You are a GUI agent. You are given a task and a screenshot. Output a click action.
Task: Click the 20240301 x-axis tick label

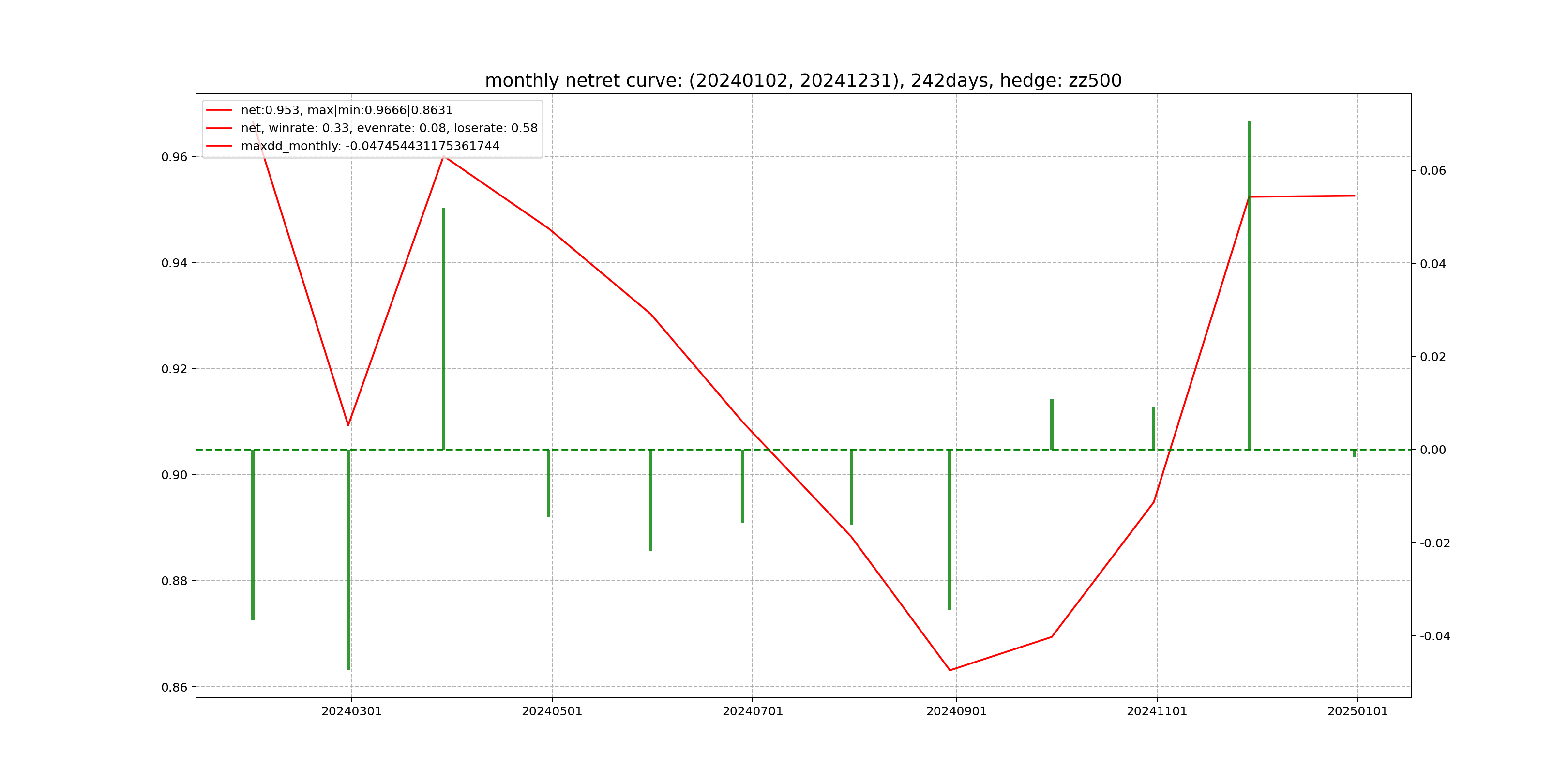tap(351, 711)
